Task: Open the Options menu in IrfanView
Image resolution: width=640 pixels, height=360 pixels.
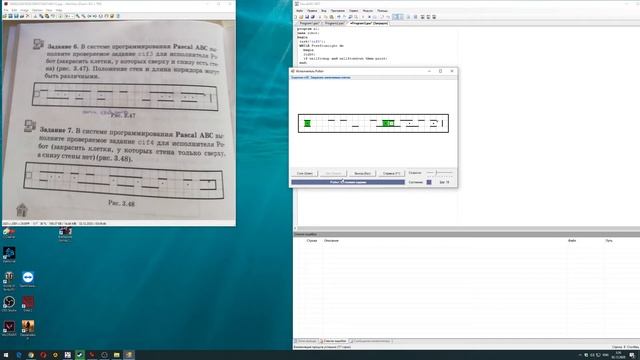Action: tap(37, 10)
